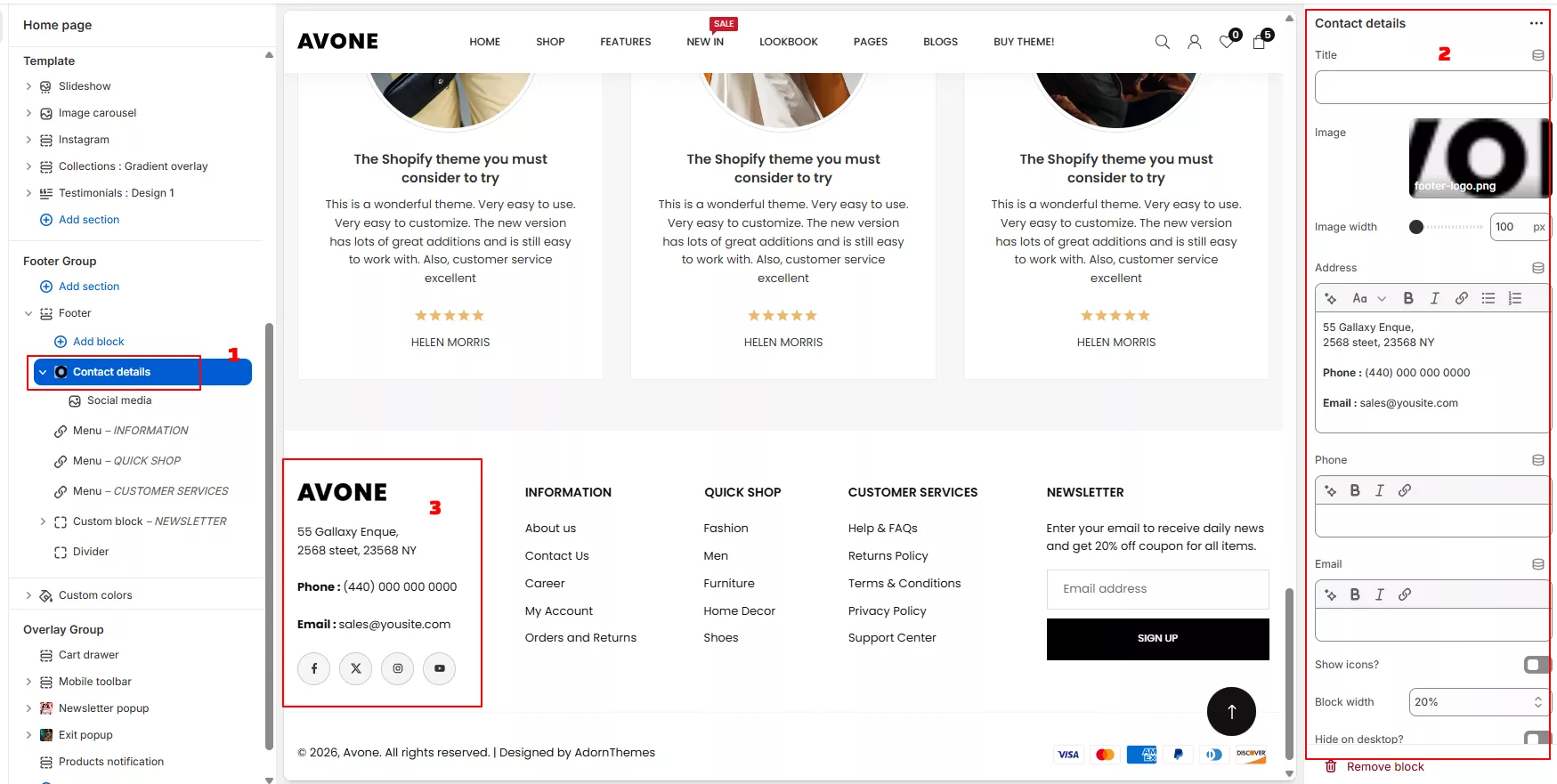Image resolution: width=1557 pixels, height=784 pixels.
Task: Open the Block width dropdown
Action: coord(1479,702)
